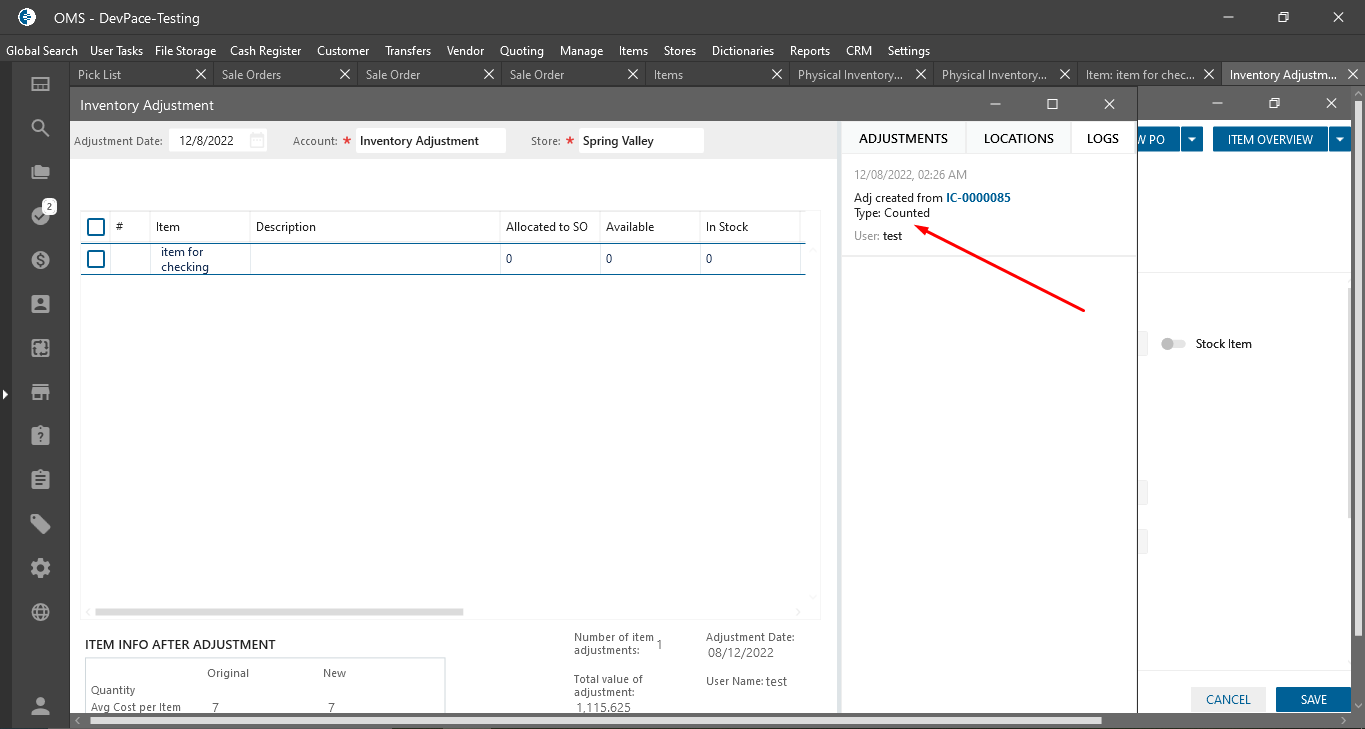The image size is (1365, 729).
Task: Click the Save button
Action: point(1313,699)
